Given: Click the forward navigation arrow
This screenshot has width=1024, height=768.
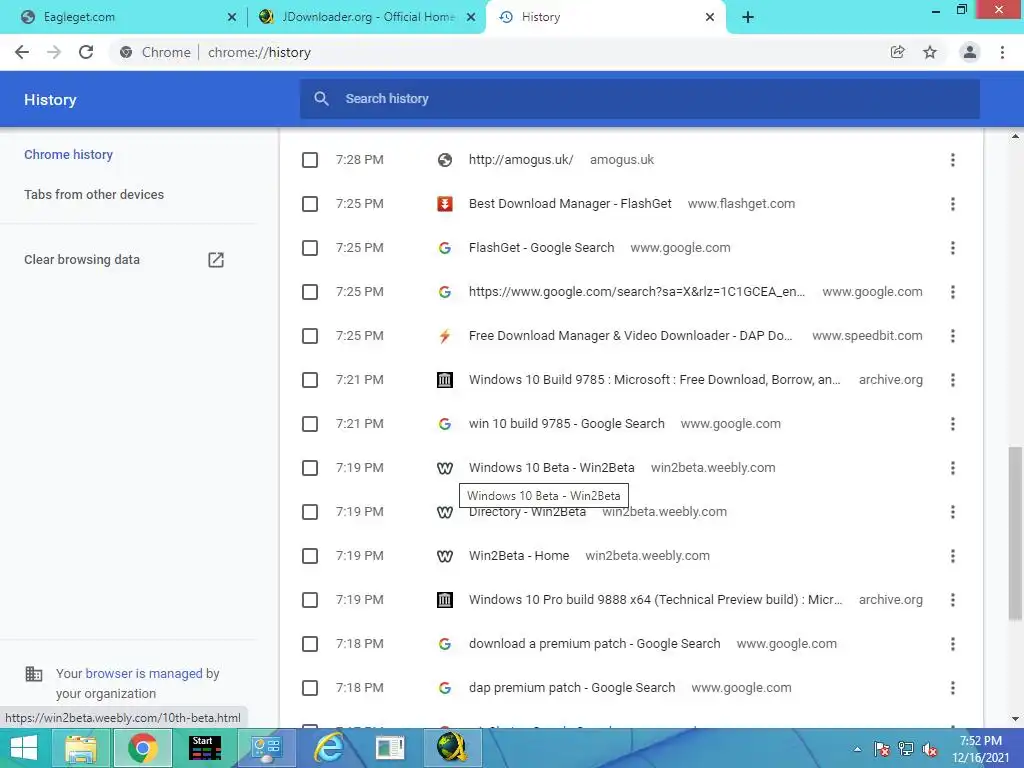Looking at the screenshot, I should coord(54,52).
